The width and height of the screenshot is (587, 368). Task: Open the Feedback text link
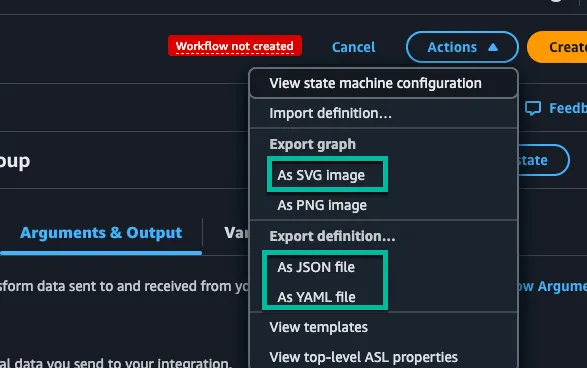click(x=568, y=108)
